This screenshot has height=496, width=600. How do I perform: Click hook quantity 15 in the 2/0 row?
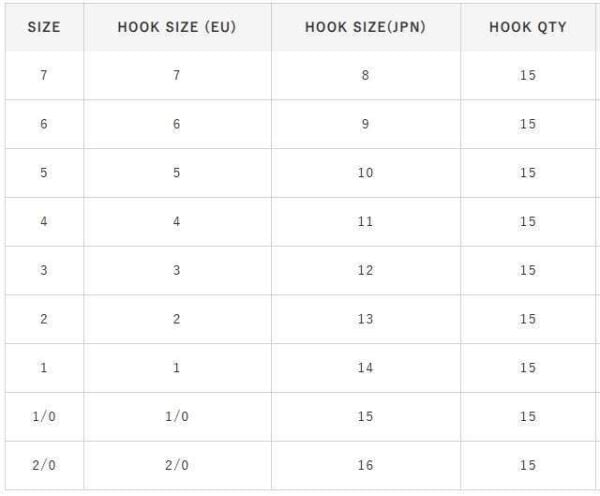click(x=527, y=465)
